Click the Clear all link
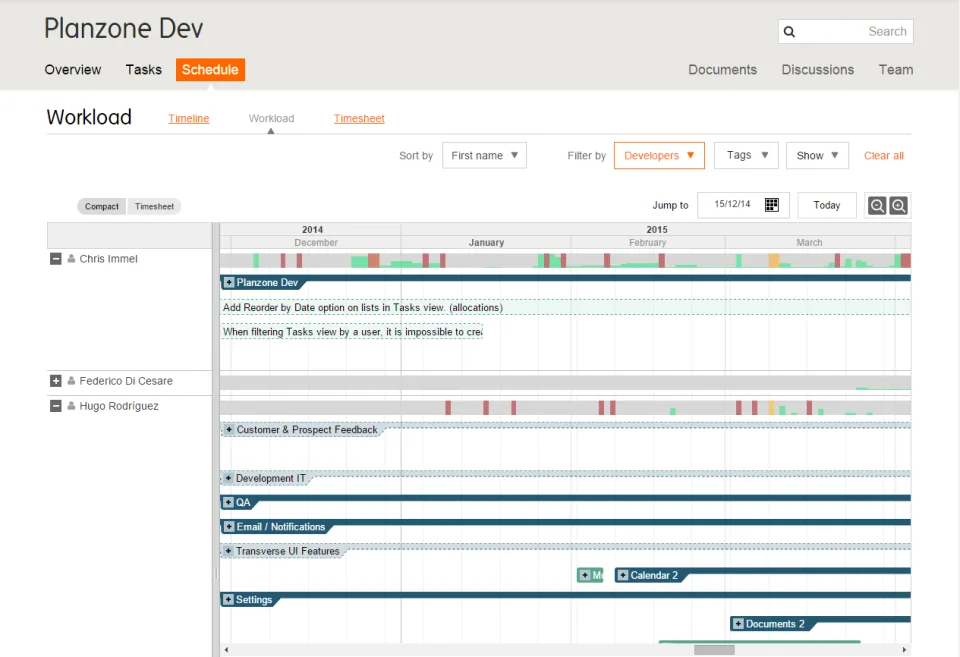 [x=883, y=156]
